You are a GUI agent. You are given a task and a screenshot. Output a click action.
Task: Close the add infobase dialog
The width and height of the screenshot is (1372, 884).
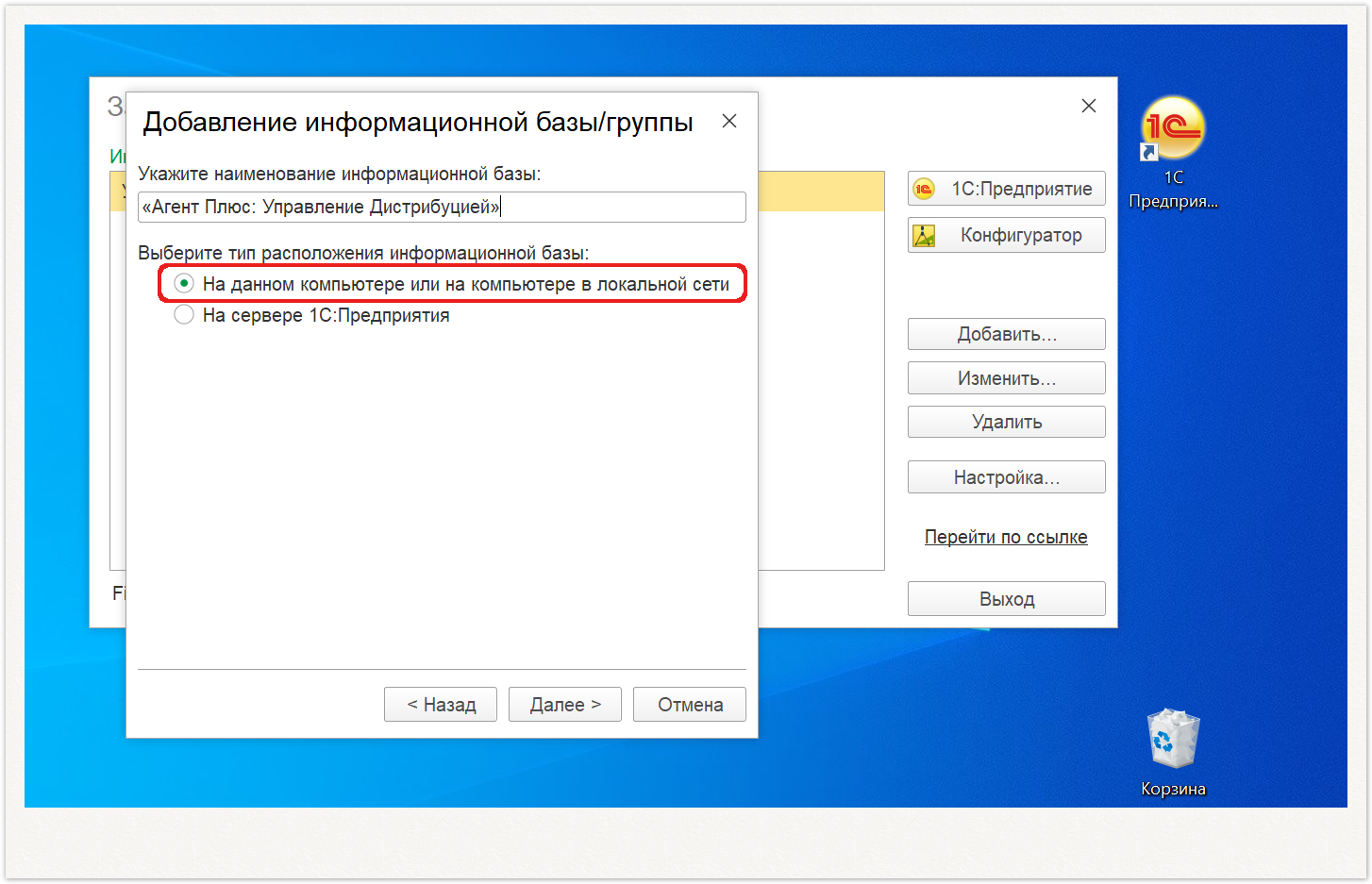(x=729, y=121)
